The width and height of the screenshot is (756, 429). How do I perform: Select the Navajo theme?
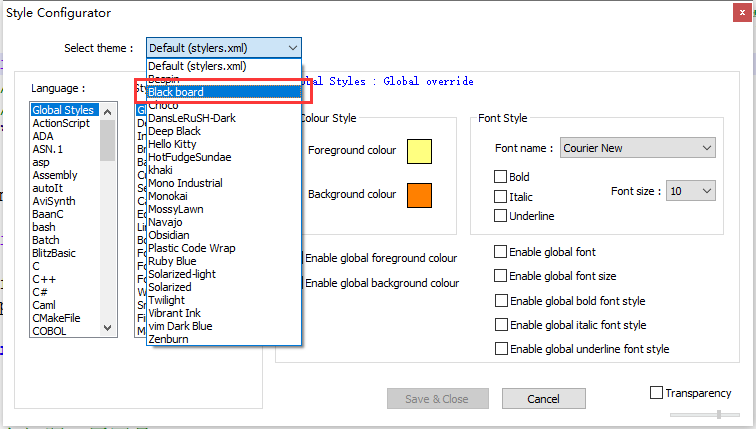pos(224,222)
